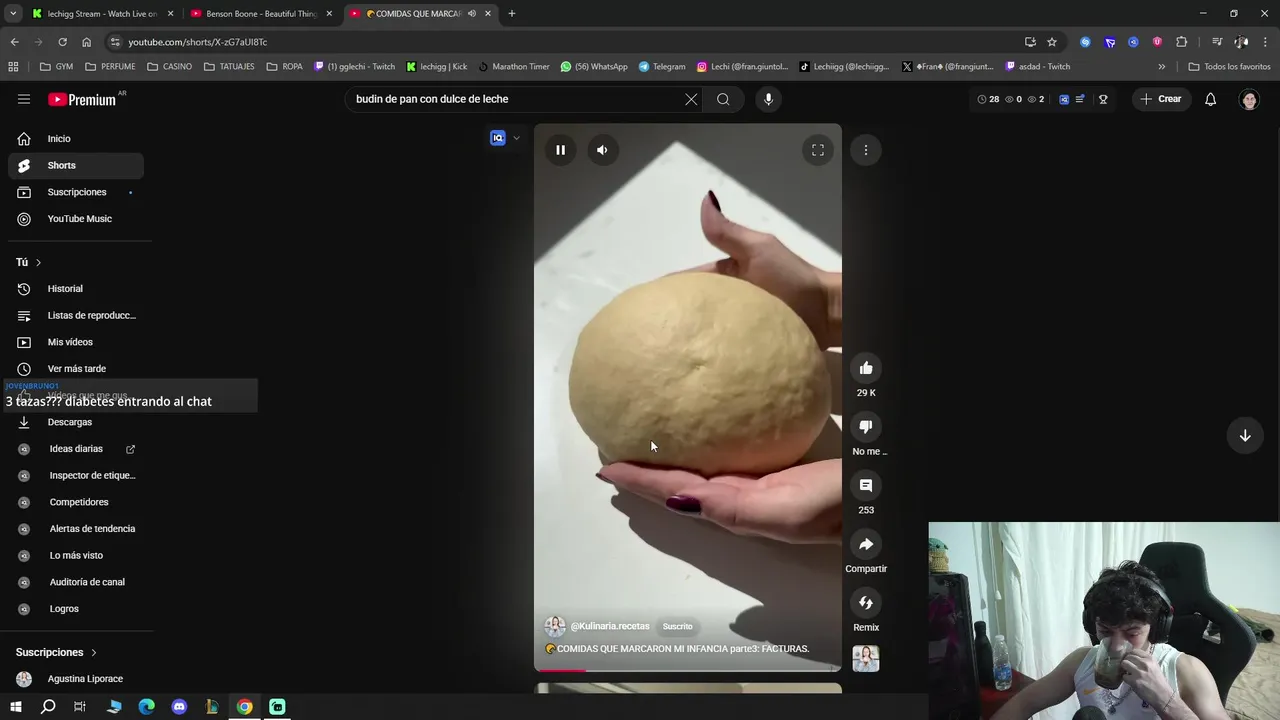The image size is (1280, 720).
Task: Bookmark this page with star icon
Action: tap(1052, 42)
